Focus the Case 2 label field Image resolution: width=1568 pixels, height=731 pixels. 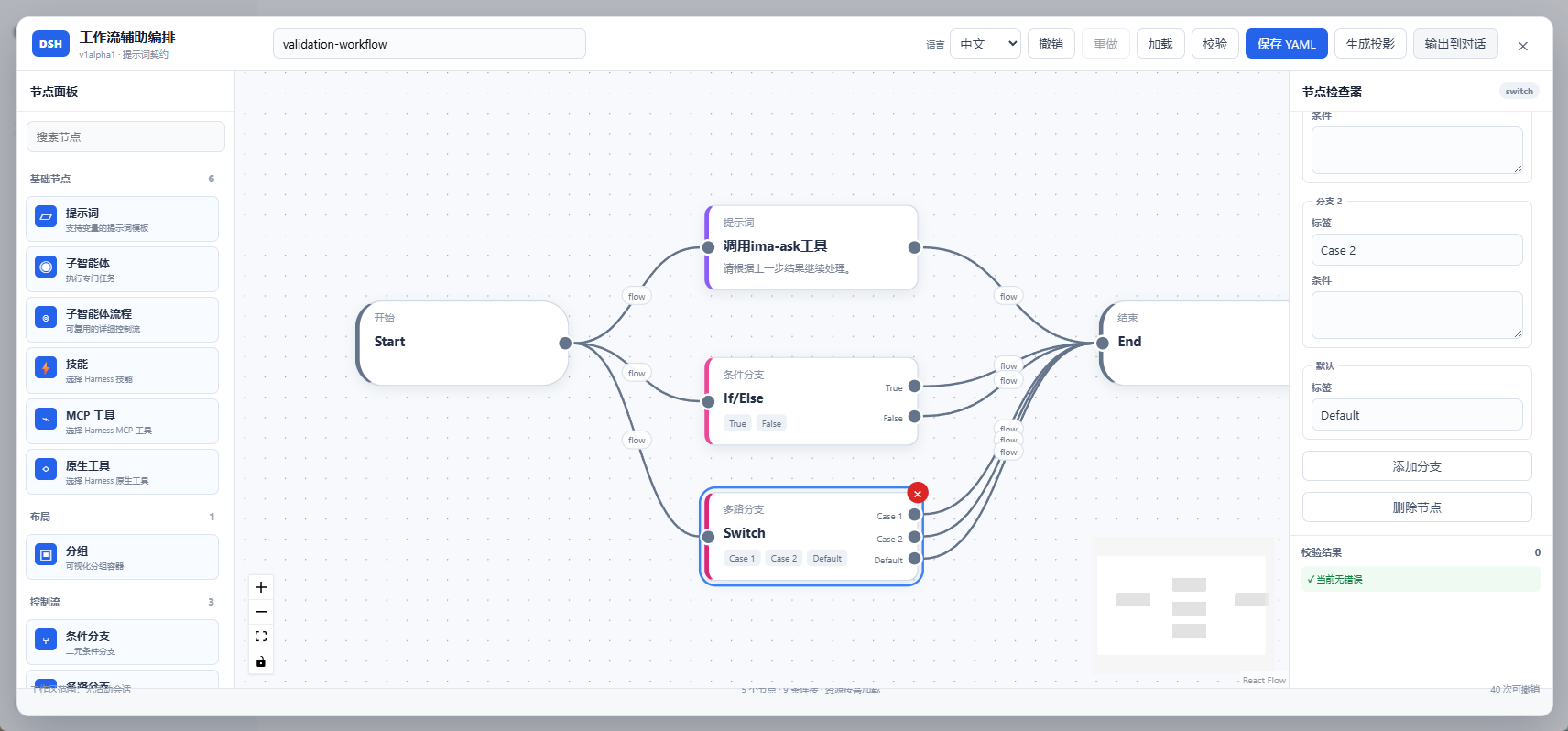tap(1417, 250)
